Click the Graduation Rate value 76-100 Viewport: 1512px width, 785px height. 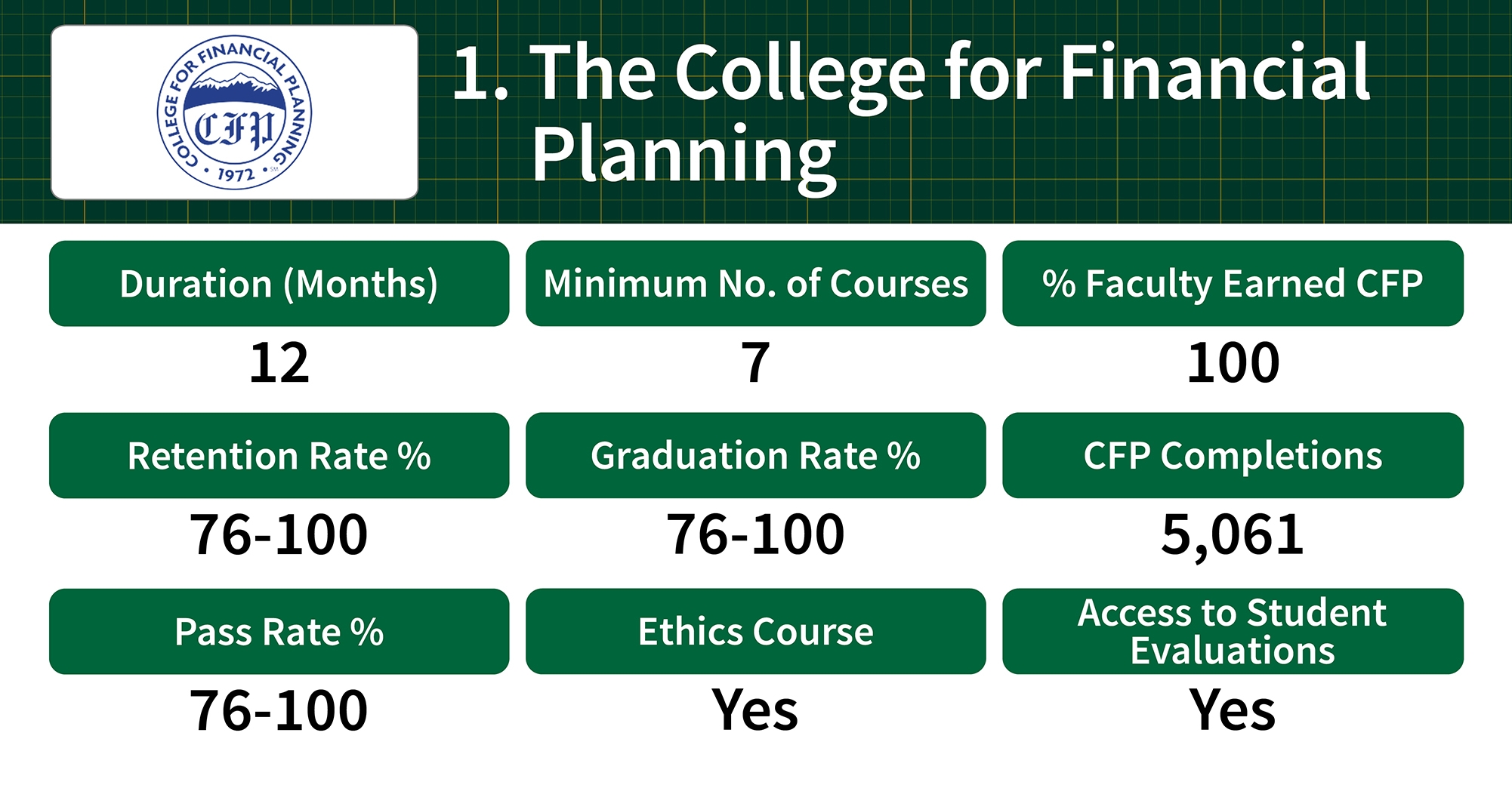[x=755, y=535]
